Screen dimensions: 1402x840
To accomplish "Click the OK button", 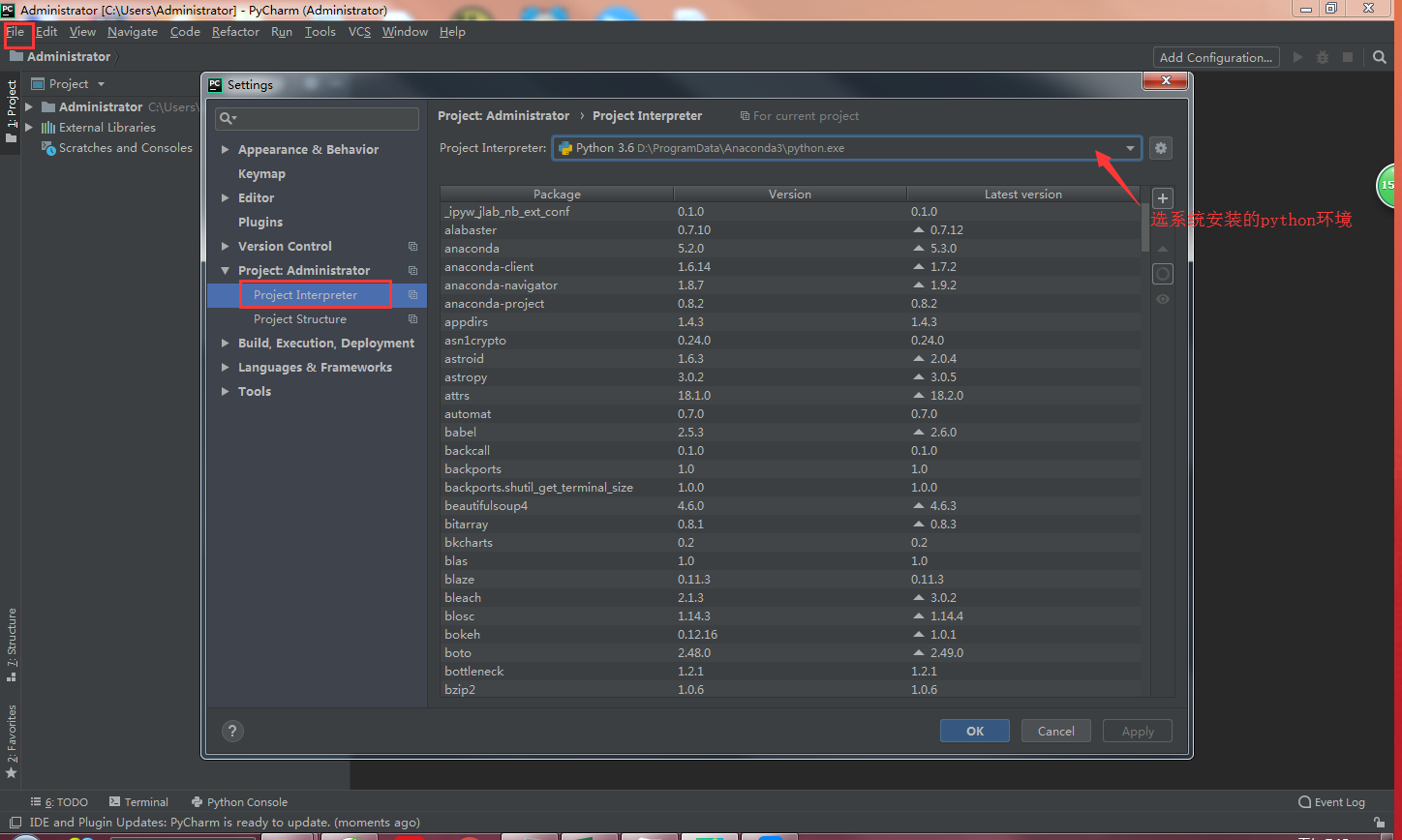I will tap(975, 731).
